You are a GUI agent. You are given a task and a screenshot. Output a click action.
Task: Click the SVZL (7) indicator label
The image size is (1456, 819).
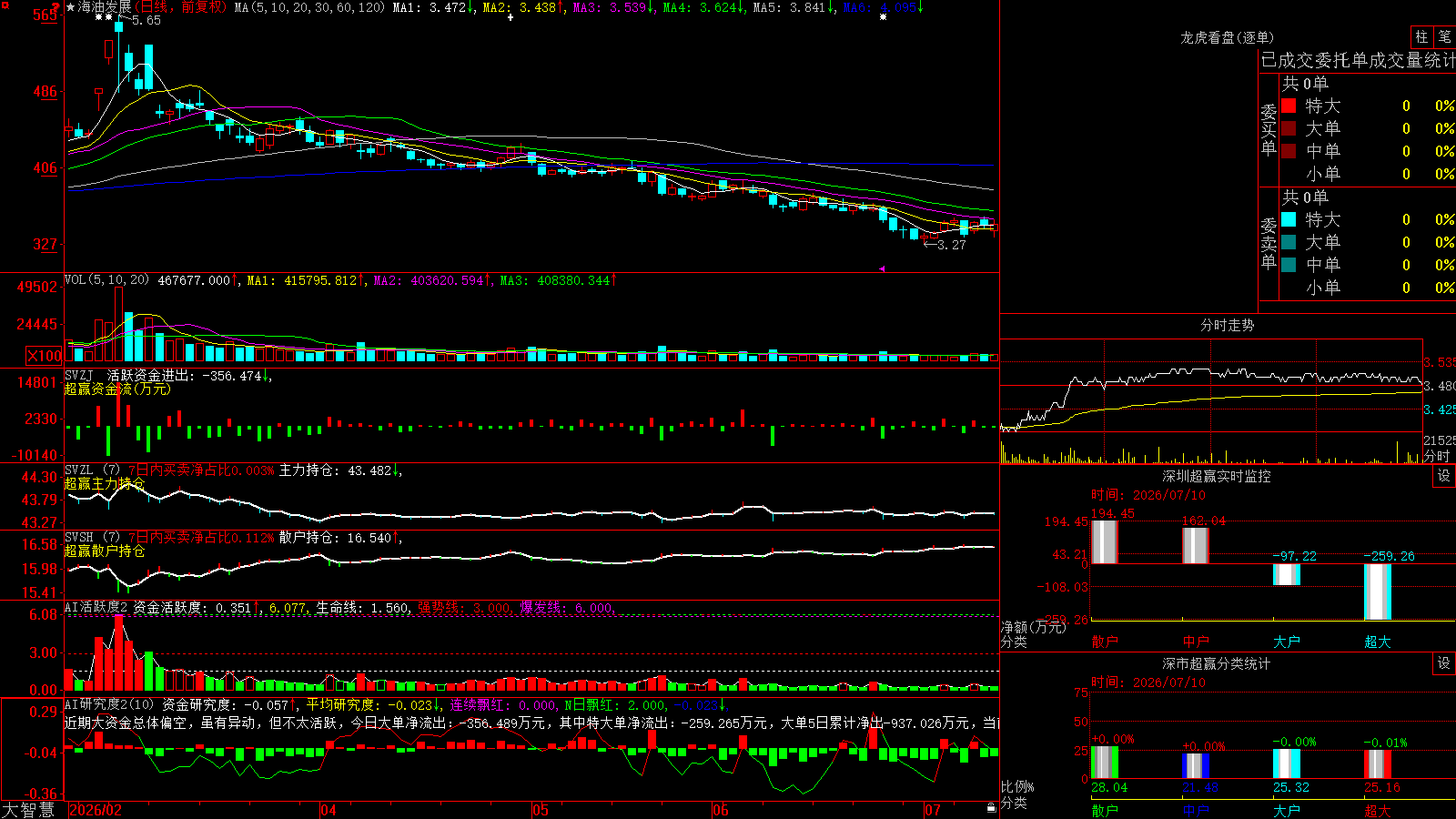click(93, 470)
